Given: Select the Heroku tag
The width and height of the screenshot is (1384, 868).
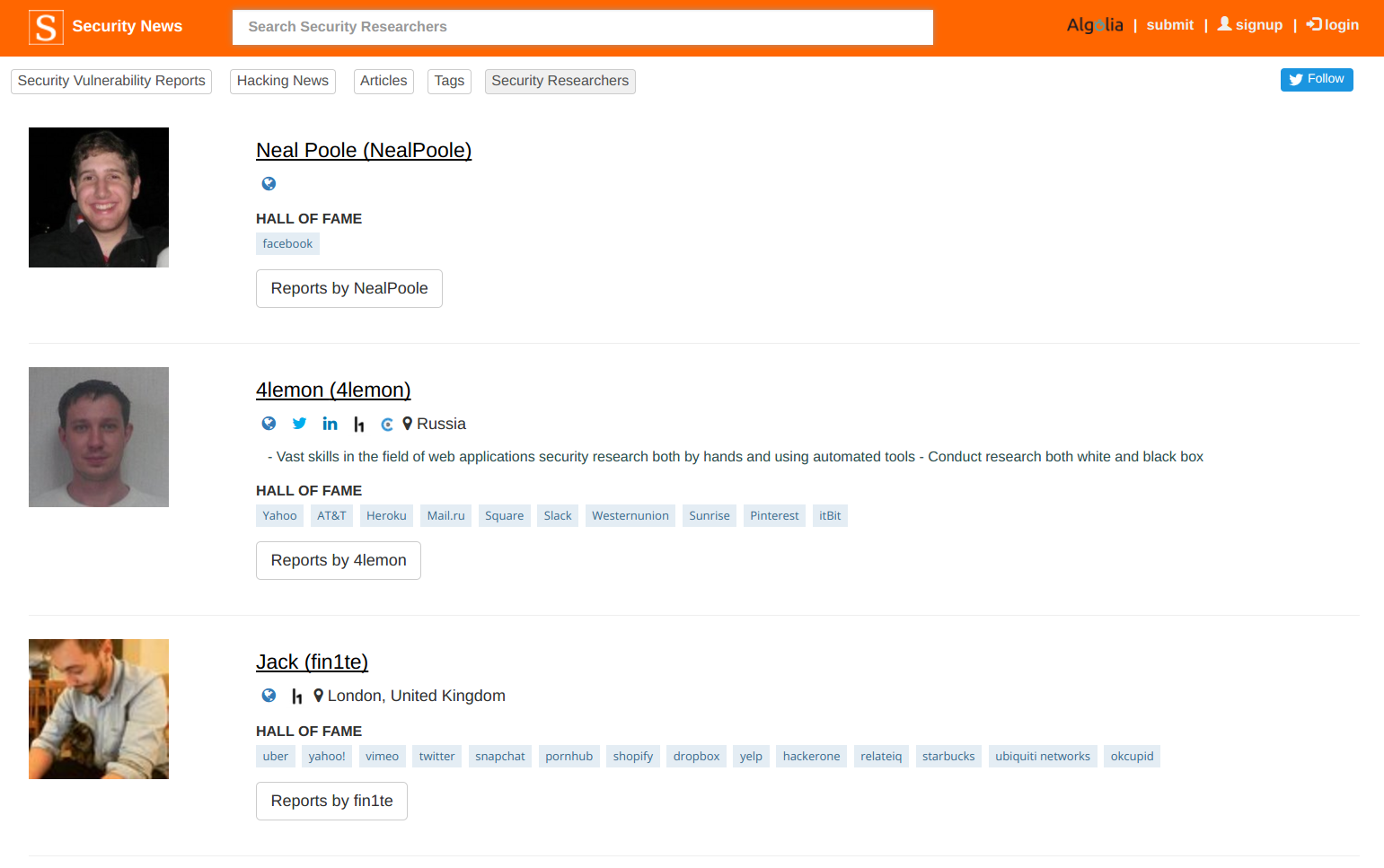Looking at the screenshot, I should pyautogui.click(x=386, y=516).
